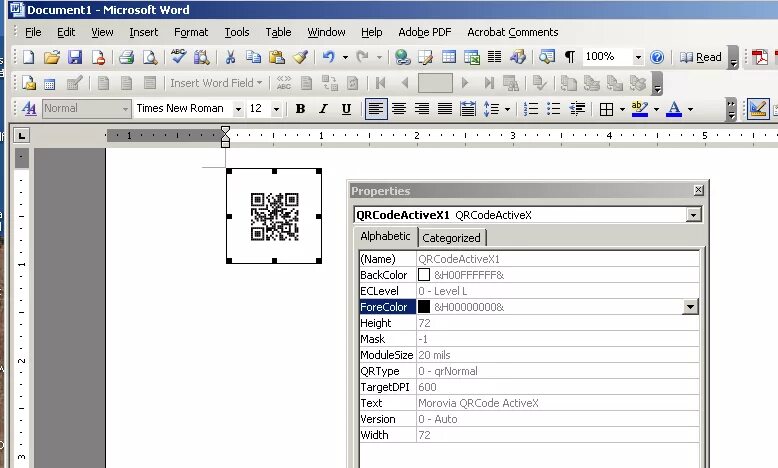Activate the Format Painter brush

(300, 58)
